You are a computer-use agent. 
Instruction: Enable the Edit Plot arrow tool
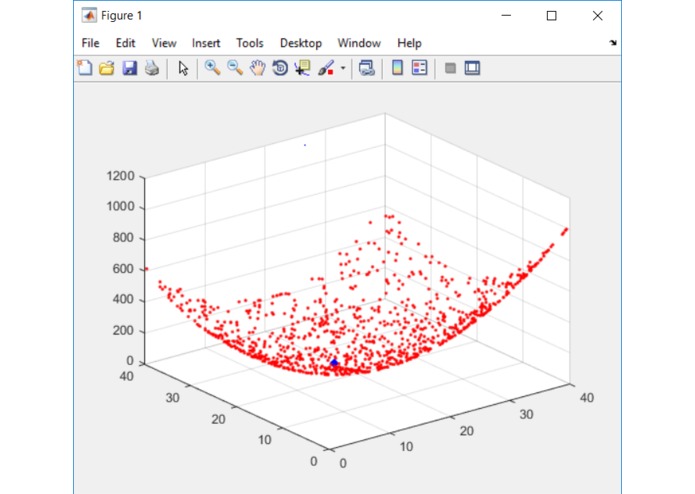183,68
